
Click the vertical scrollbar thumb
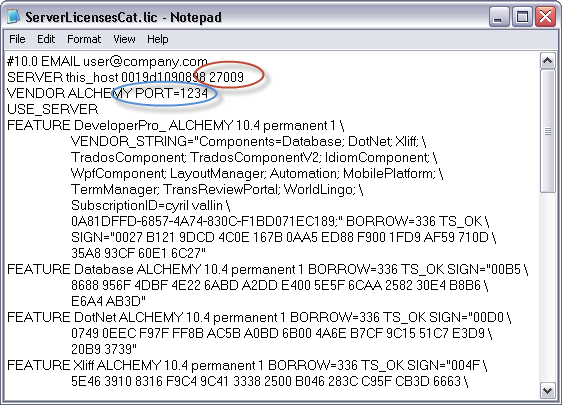pyautogui.click(x=547, y=131)
